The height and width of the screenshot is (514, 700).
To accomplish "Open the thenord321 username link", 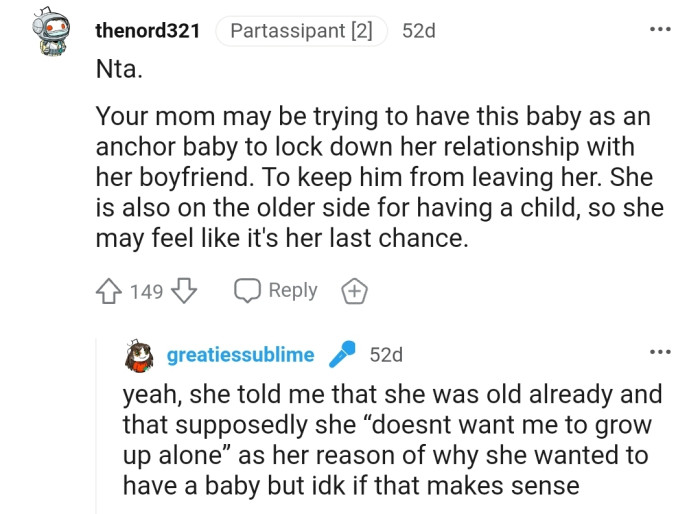I will click(148, 31).
